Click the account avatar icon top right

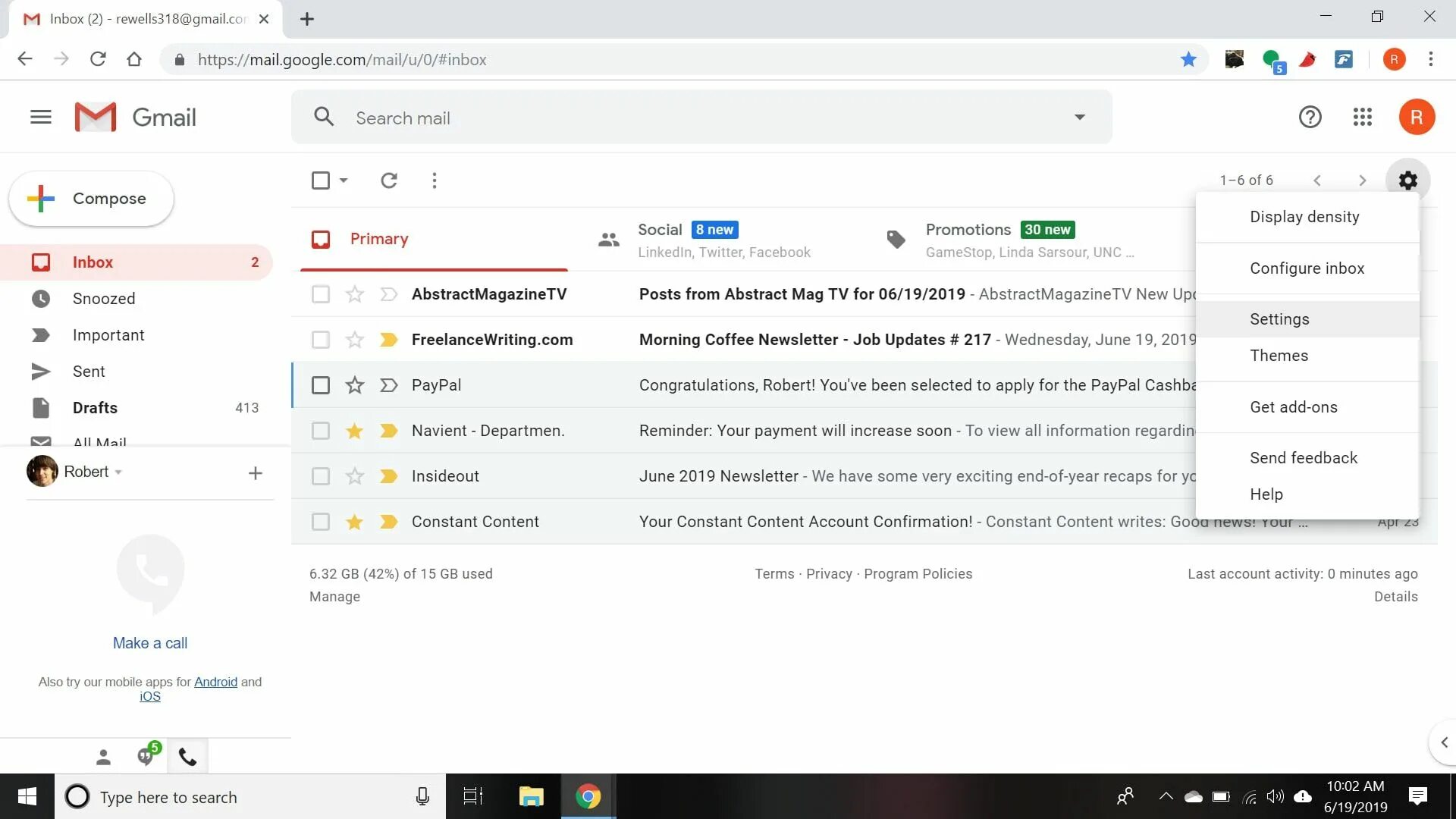tap(1414, 117)
